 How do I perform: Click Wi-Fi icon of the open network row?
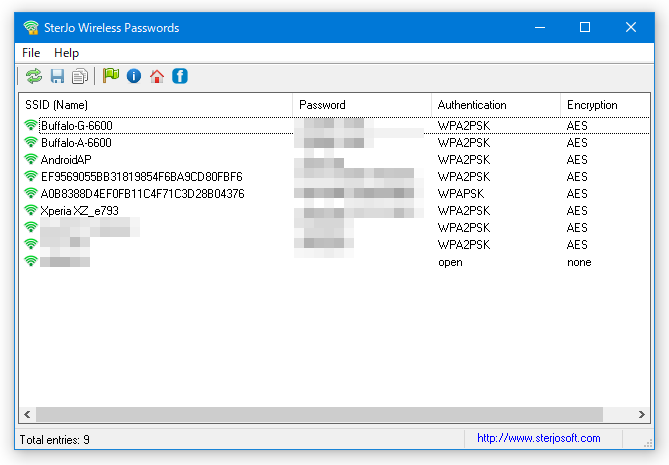click(x=31, y=261)
